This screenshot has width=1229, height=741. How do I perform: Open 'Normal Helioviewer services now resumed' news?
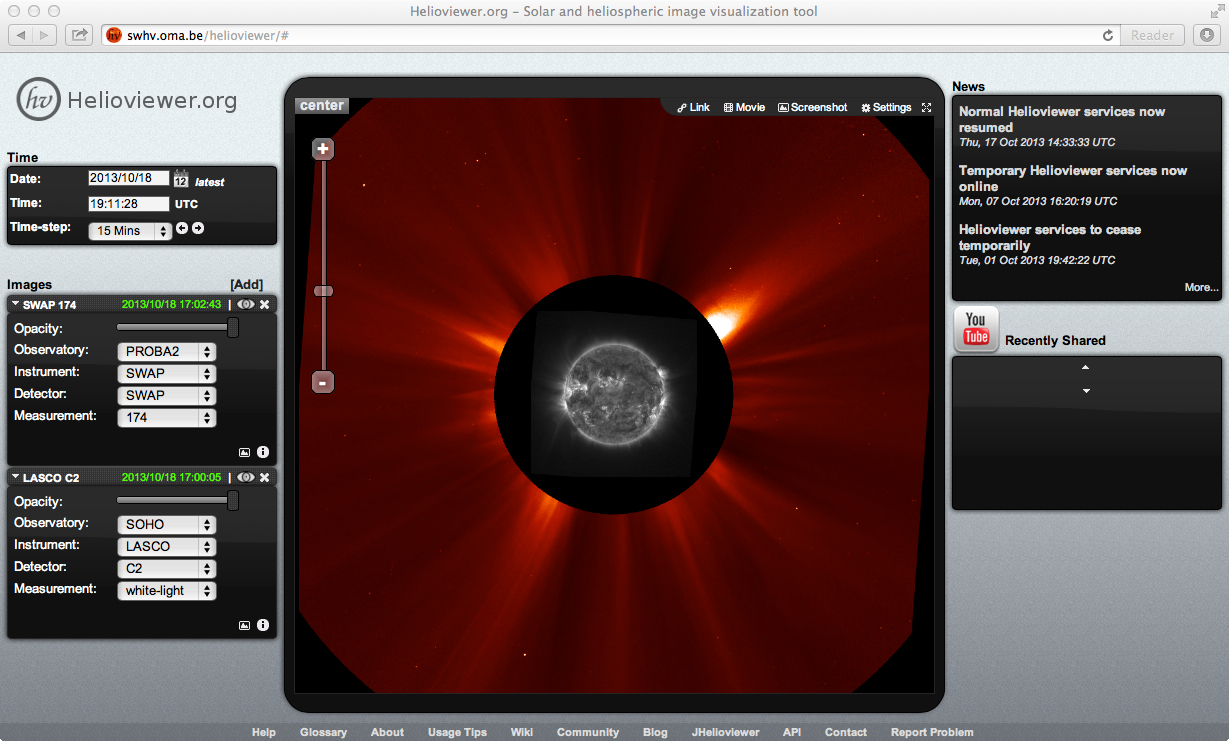1062,120
